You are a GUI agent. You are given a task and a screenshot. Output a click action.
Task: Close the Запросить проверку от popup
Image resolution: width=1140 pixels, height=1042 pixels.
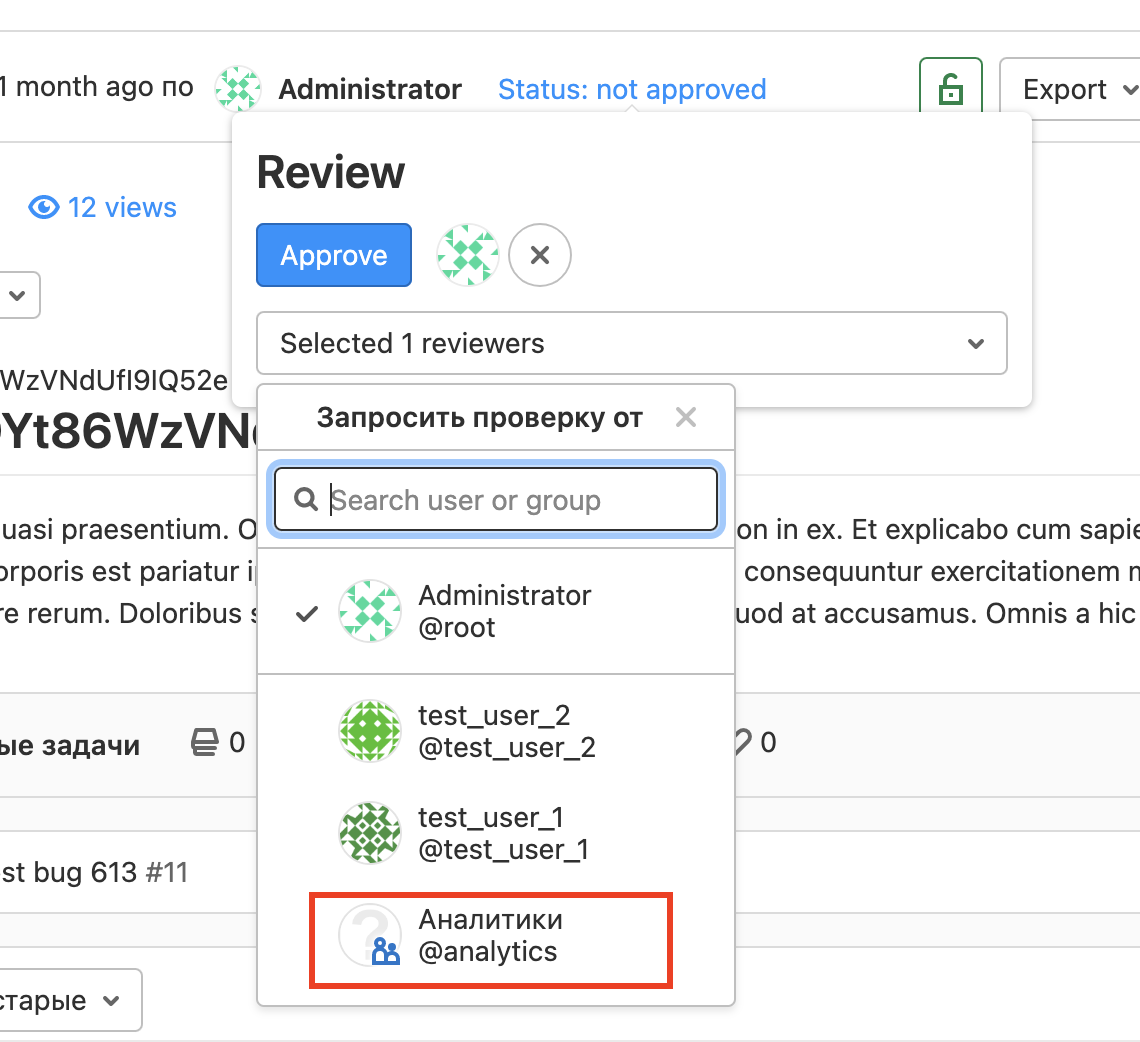(685, 417)
